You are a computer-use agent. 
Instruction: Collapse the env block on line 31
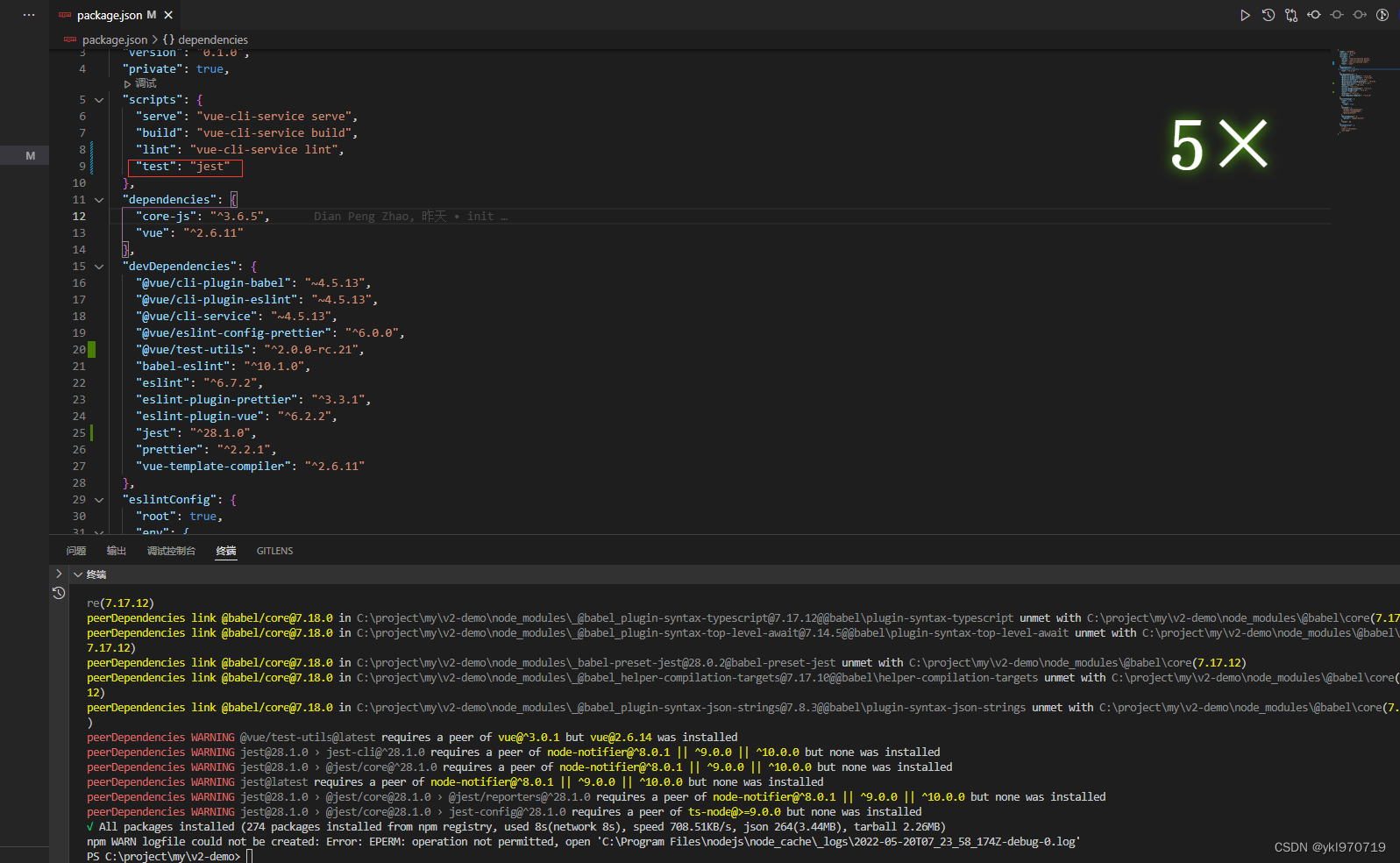tap(99, 531)
